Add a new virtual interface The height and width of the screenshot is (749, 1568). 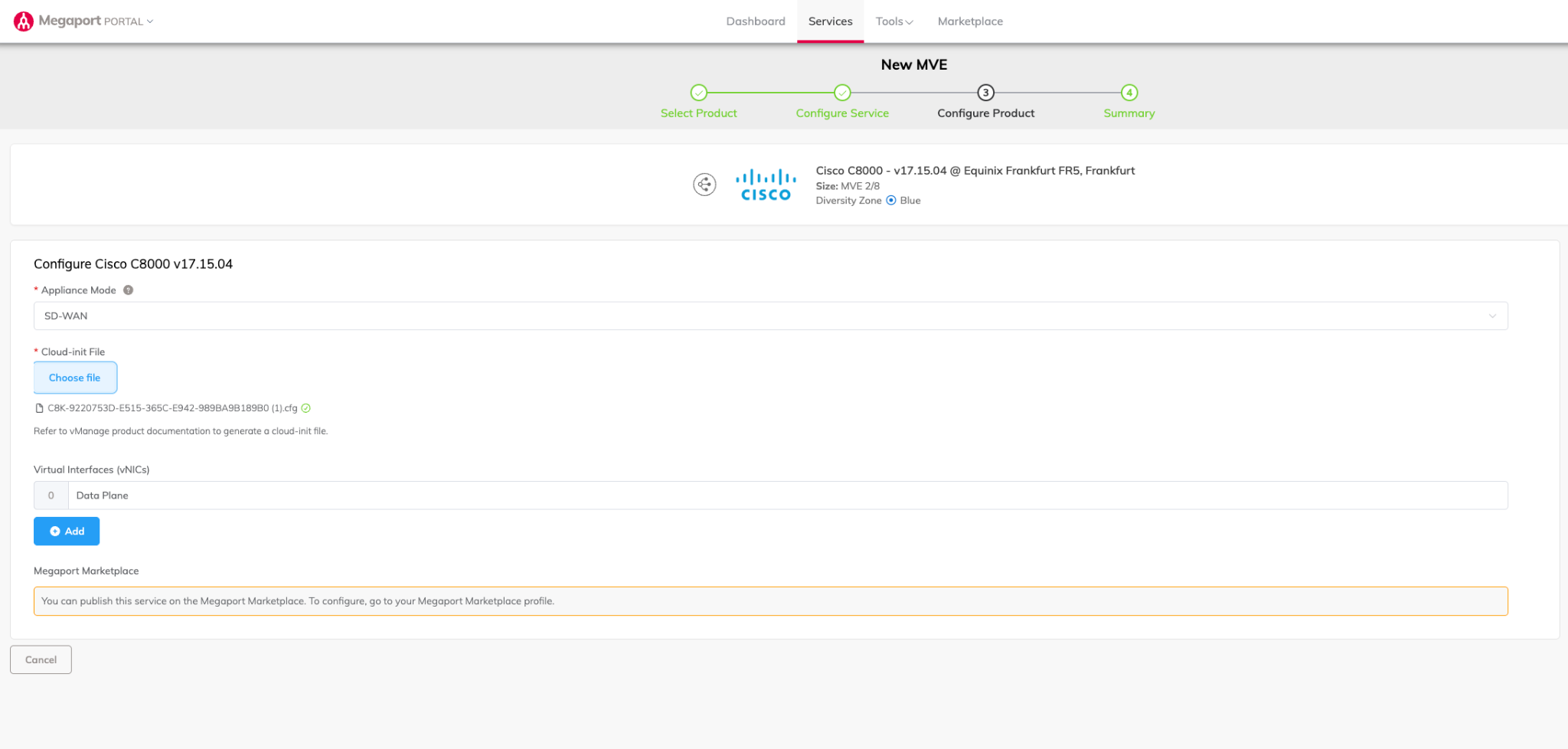coord(67,531)
